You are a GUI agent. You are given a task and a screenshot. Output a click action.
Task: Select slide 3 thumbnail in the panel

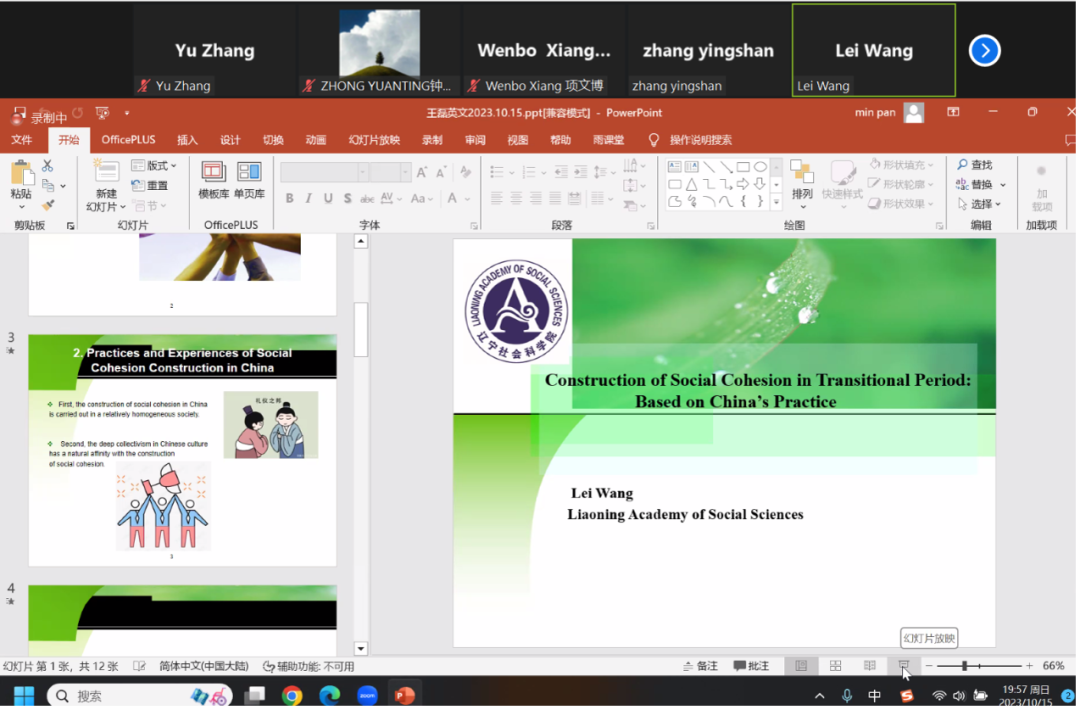(x=182, y=450)
